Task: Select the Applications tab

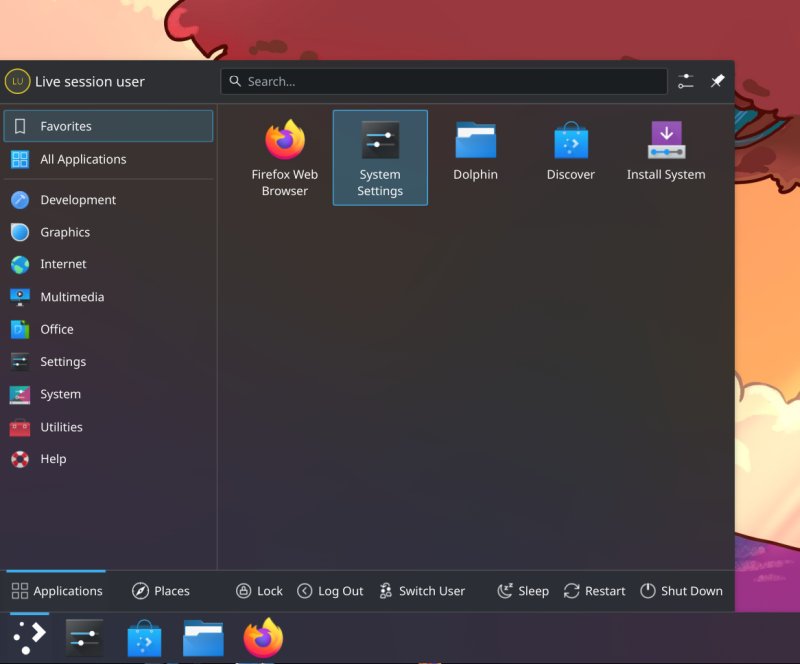Action: click(x=57, y=590)
